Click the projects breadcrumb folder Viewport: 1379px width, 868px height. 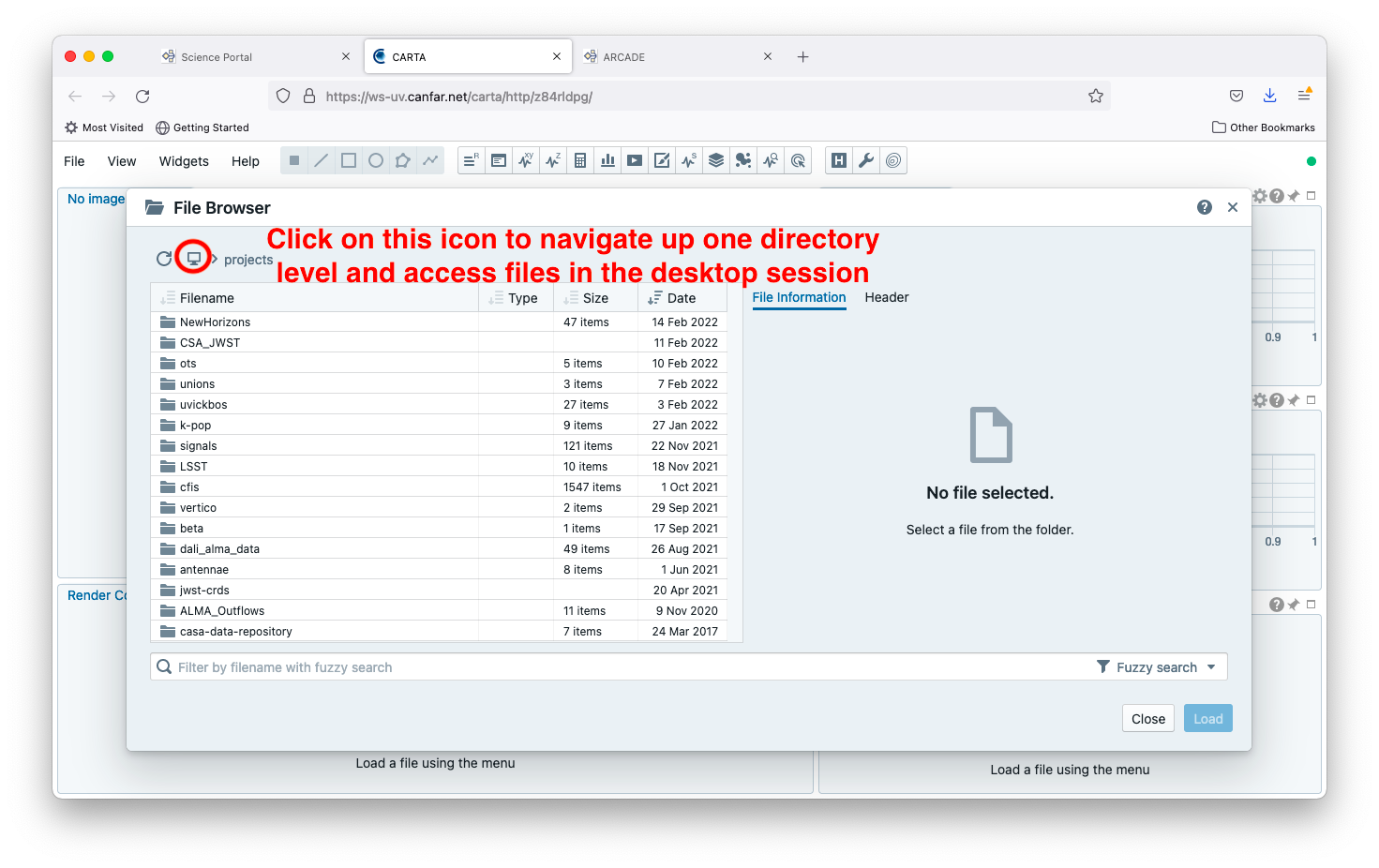point(248,260)
